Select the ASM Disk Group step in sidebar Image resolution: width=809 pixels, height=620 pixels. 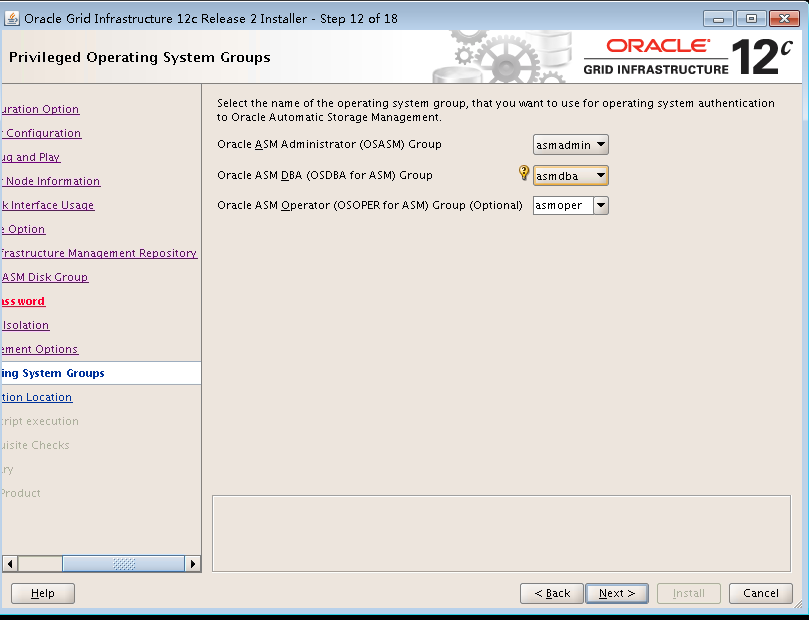[44, 277]
